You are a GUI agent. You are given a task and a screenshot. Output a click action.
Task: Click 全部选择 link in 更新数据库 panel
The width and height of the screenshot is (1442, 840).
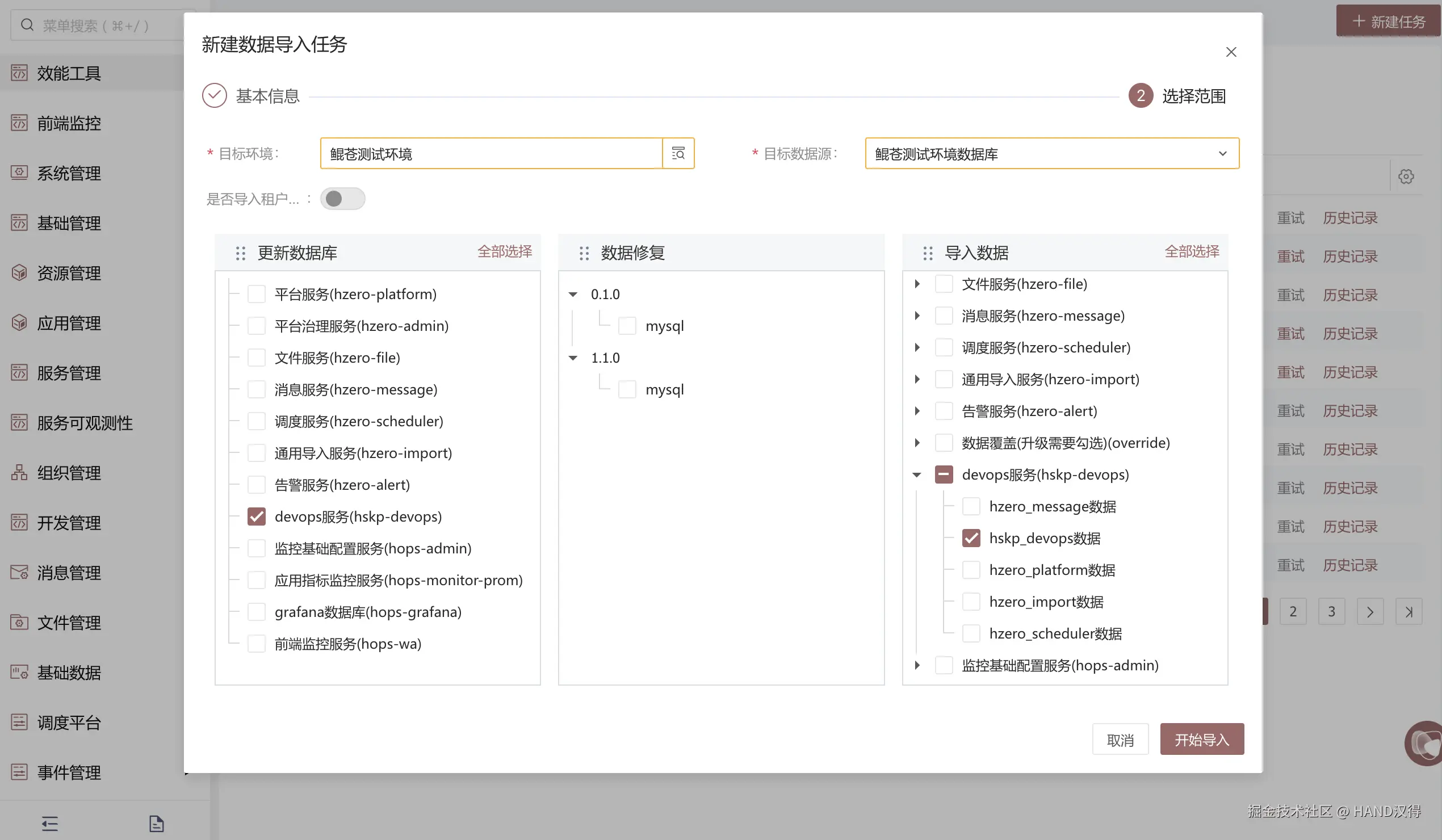tap(504, 252)
